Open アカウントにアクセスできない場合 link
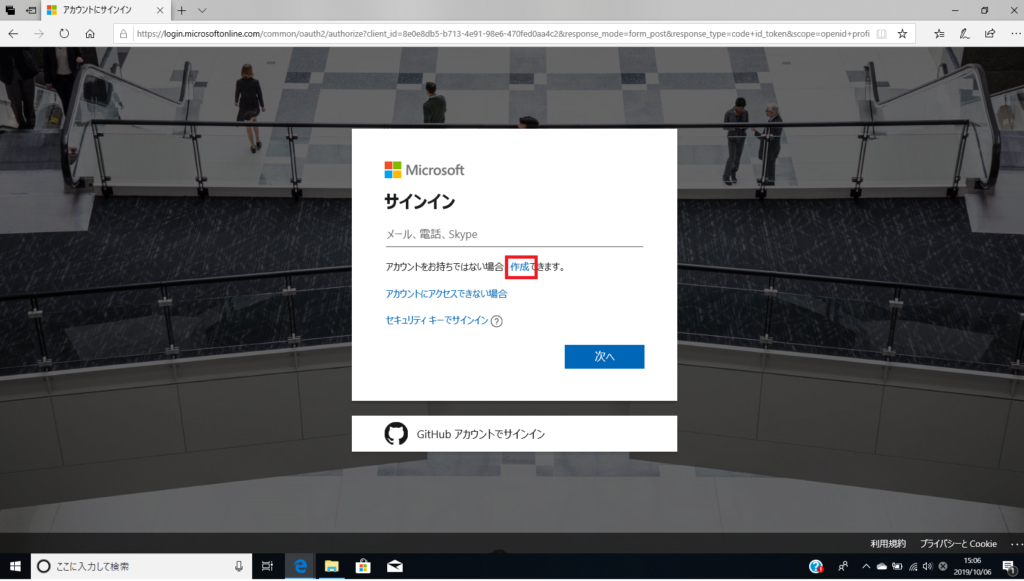This screenshot has height=581, width=1024. (x=446, y=294)
